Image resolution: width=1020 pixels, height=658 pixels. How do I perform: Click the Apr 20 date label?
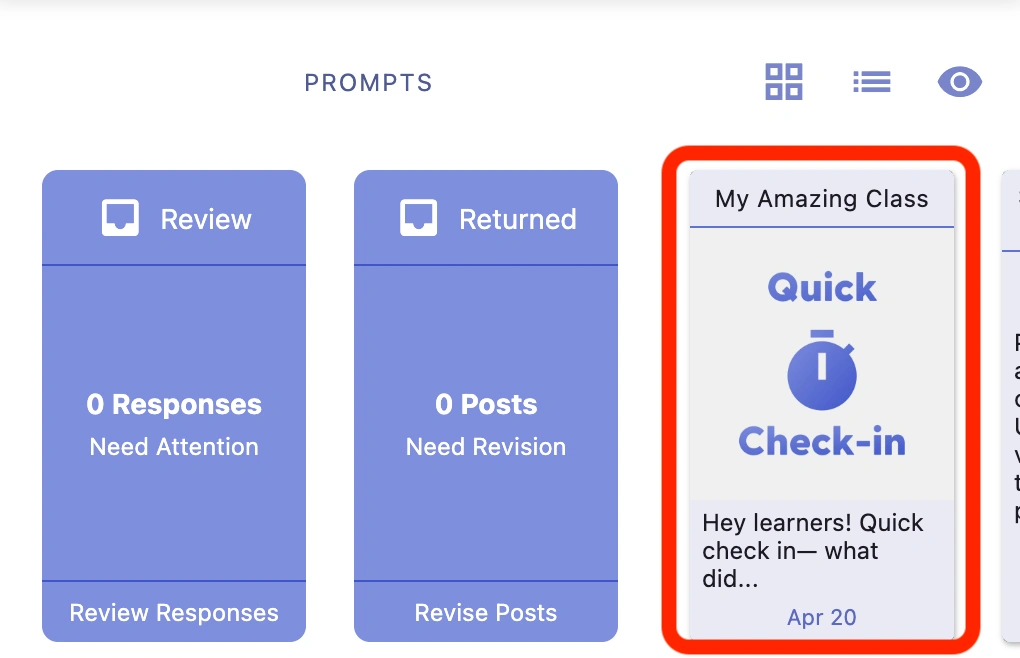[x=822, y=617]
